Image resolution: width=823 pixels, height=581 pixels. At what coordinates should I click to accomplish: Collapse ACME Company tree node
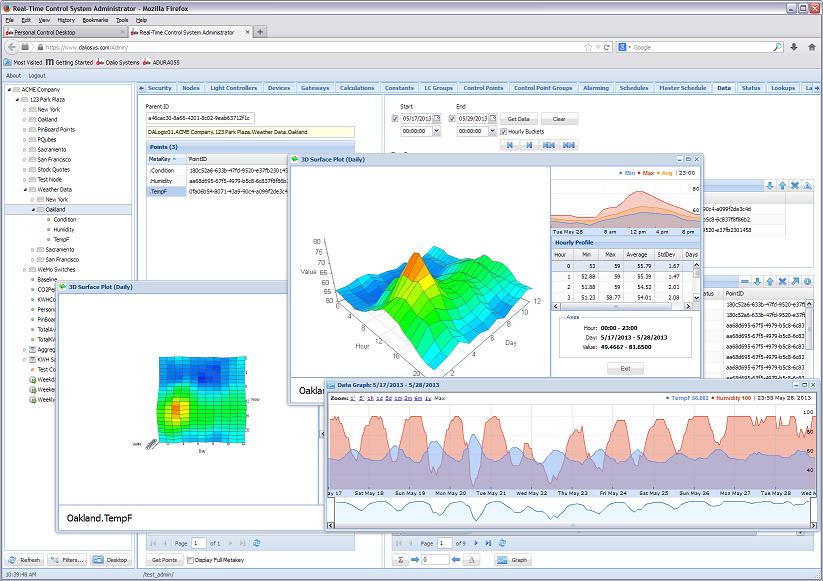tap(9, 90)
